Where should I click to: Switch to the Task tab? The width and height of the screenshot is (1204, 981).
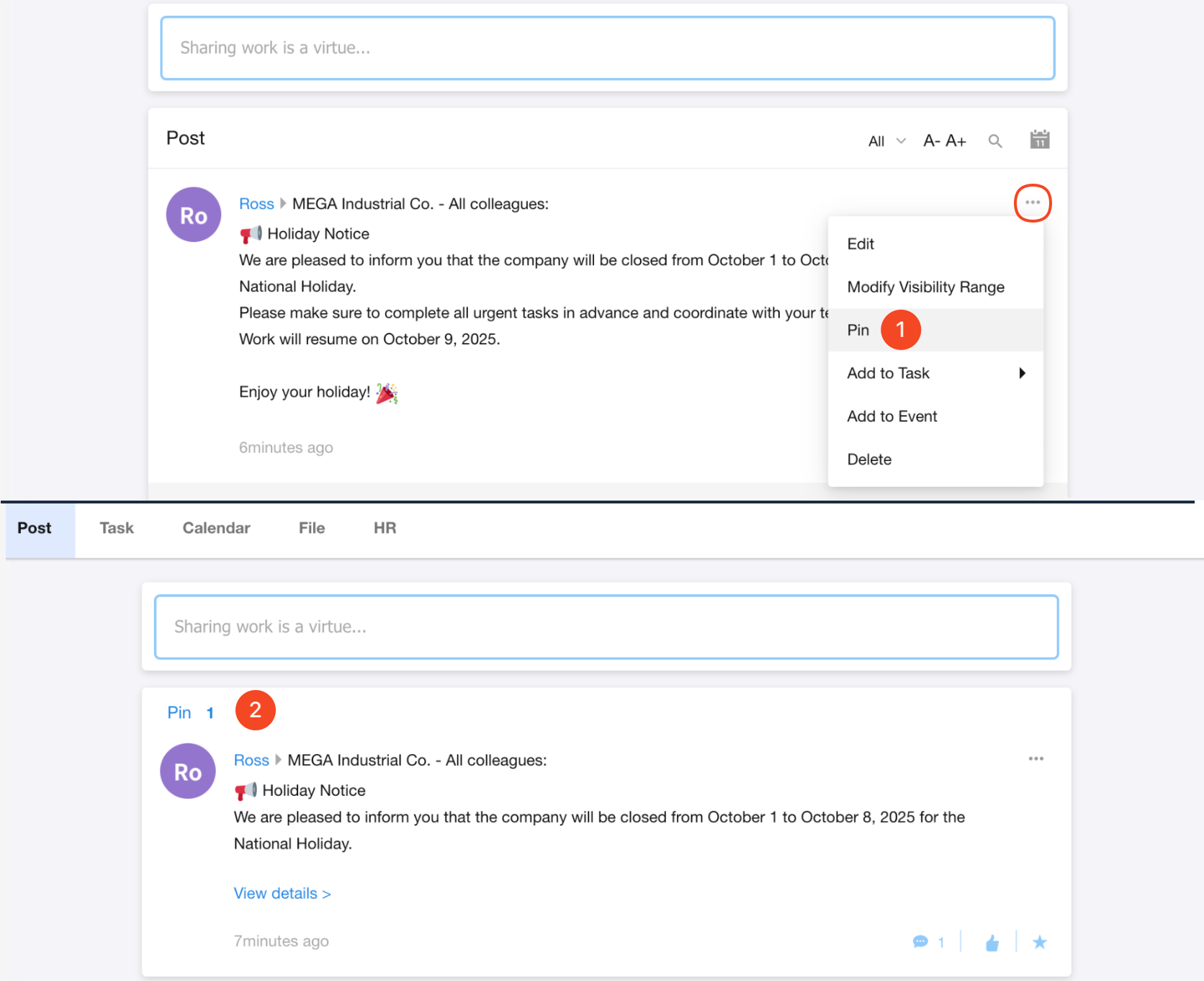pos(117,528)
